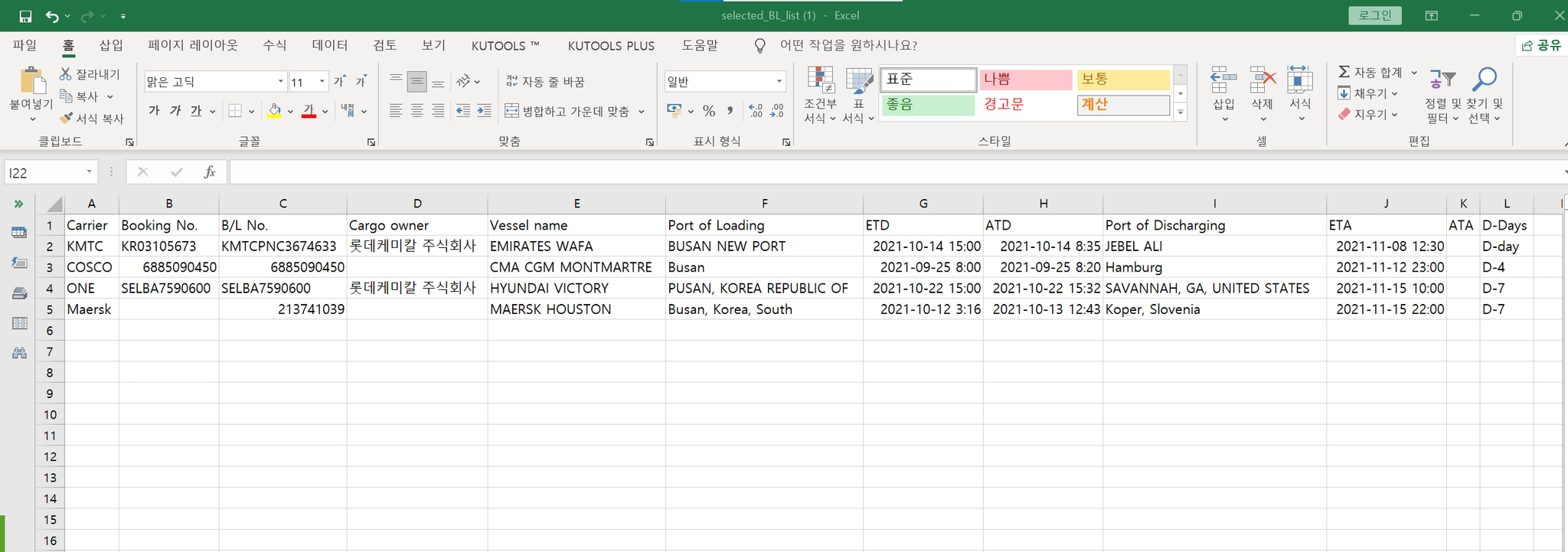Increase font size with the larger 가 icon

coord(340,81)
